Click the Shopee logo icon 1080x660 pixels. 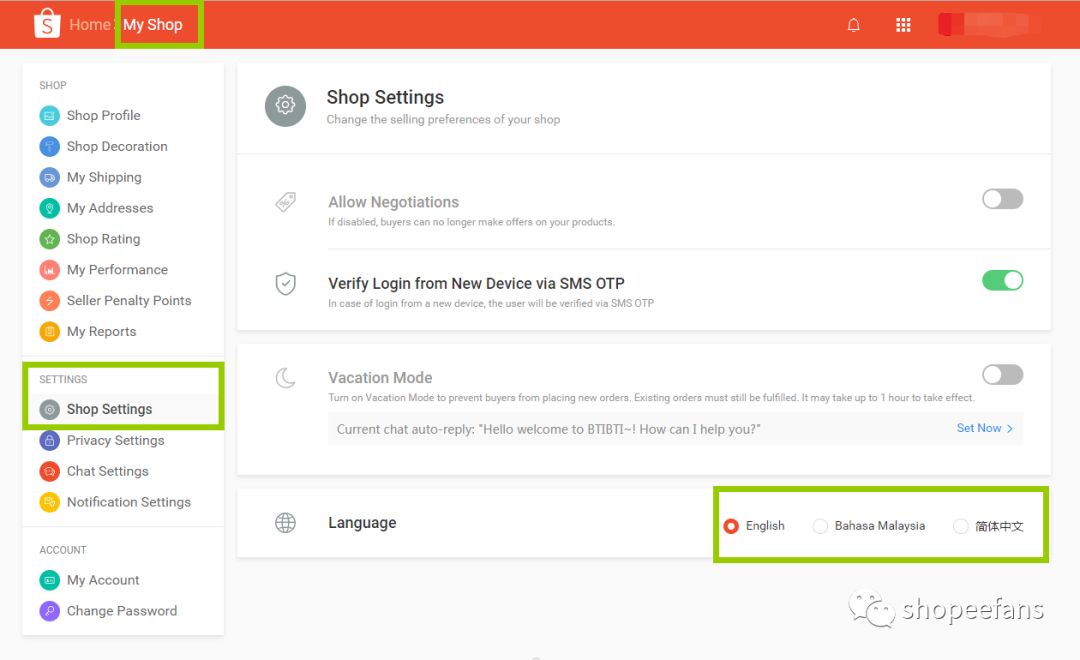(x=47, y=24)
